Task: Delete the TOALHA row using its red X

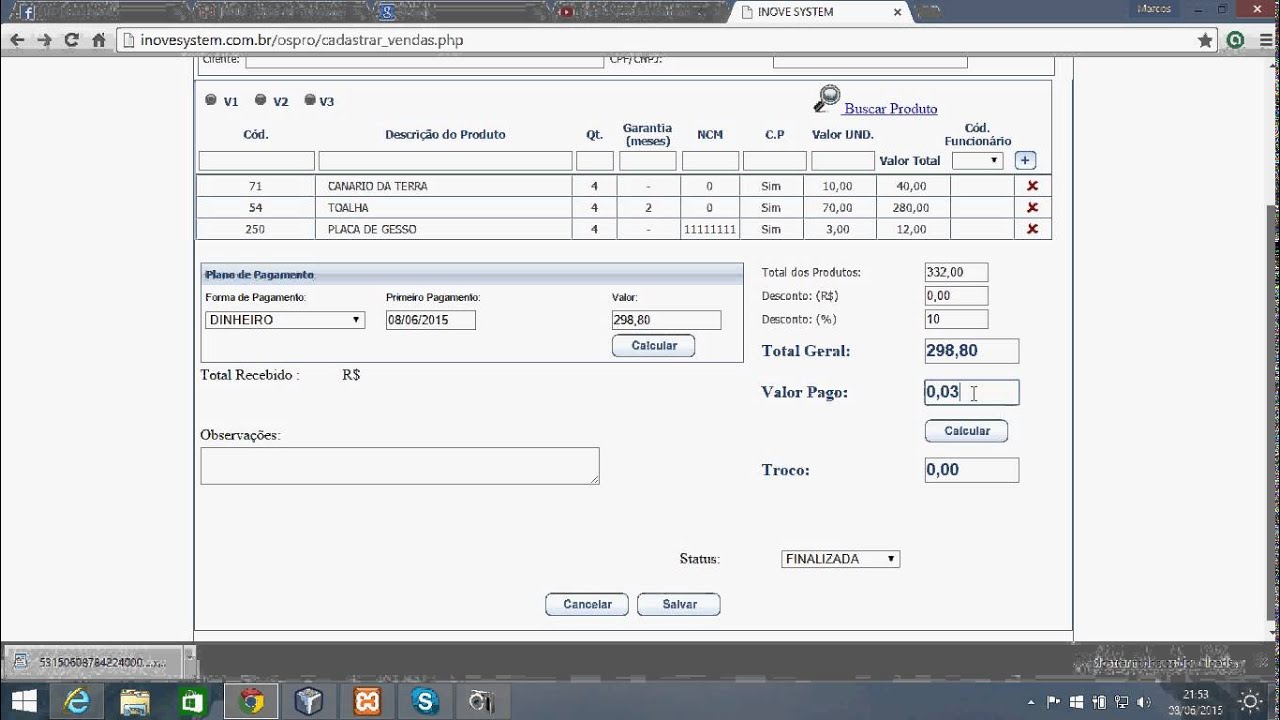Action: coord(1032,208)
